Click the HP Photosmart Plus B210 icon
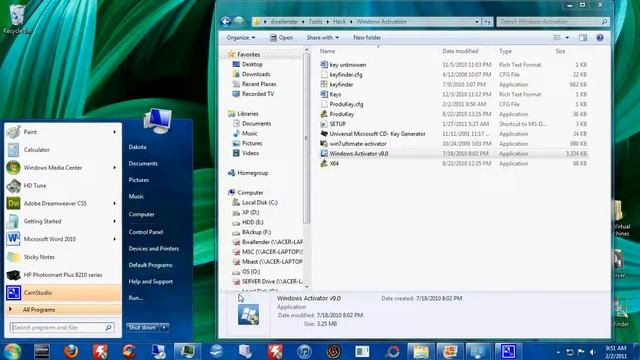 (x=13, y=275)
